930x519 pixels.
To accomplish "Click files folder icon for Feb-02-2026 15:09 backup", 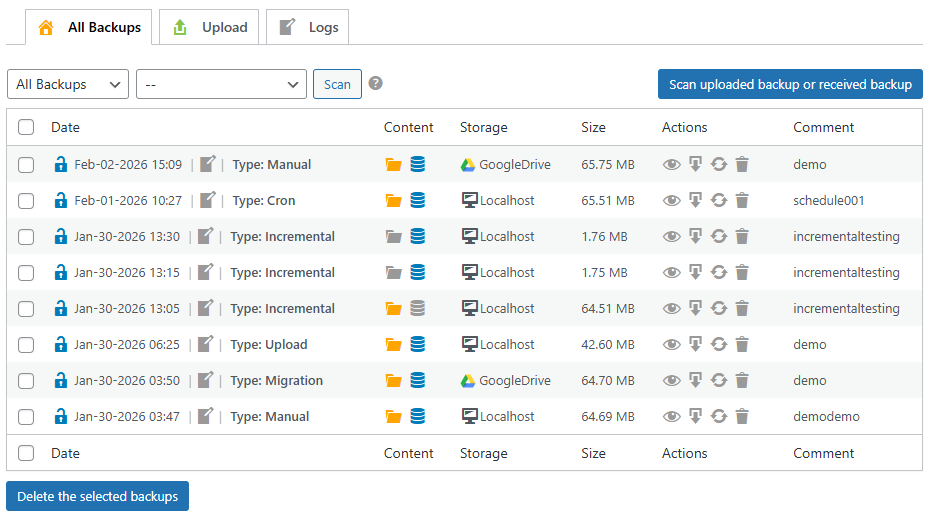I will [x=393, y=164].
